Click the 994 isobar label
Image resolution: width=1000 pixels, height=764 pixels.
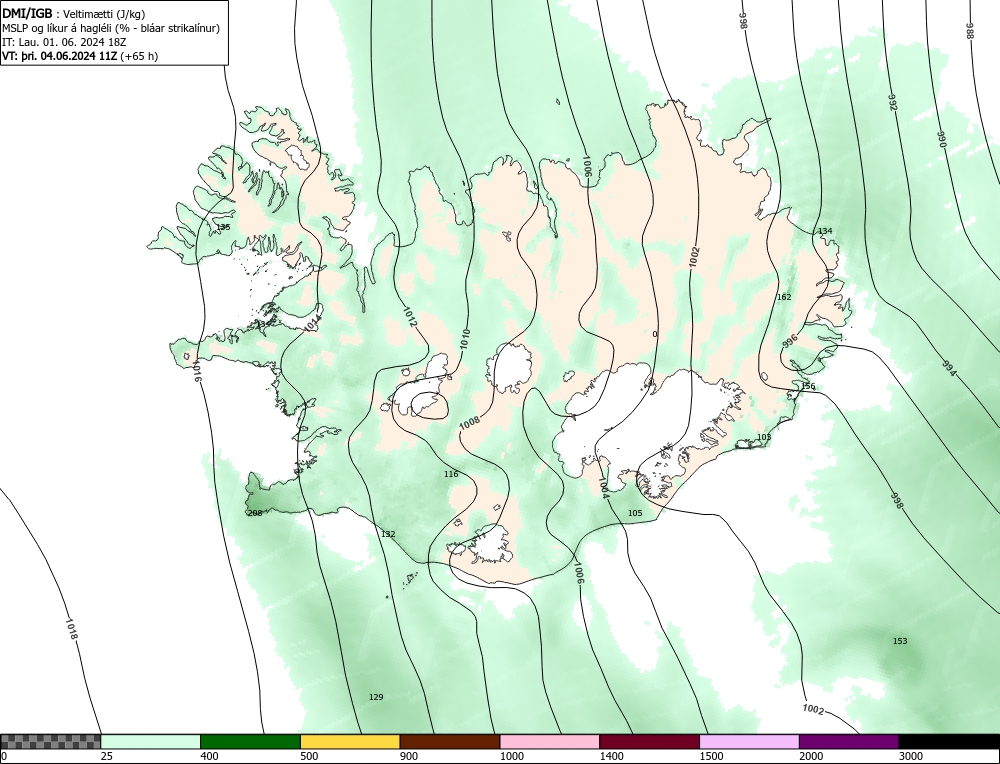point(949,369)
